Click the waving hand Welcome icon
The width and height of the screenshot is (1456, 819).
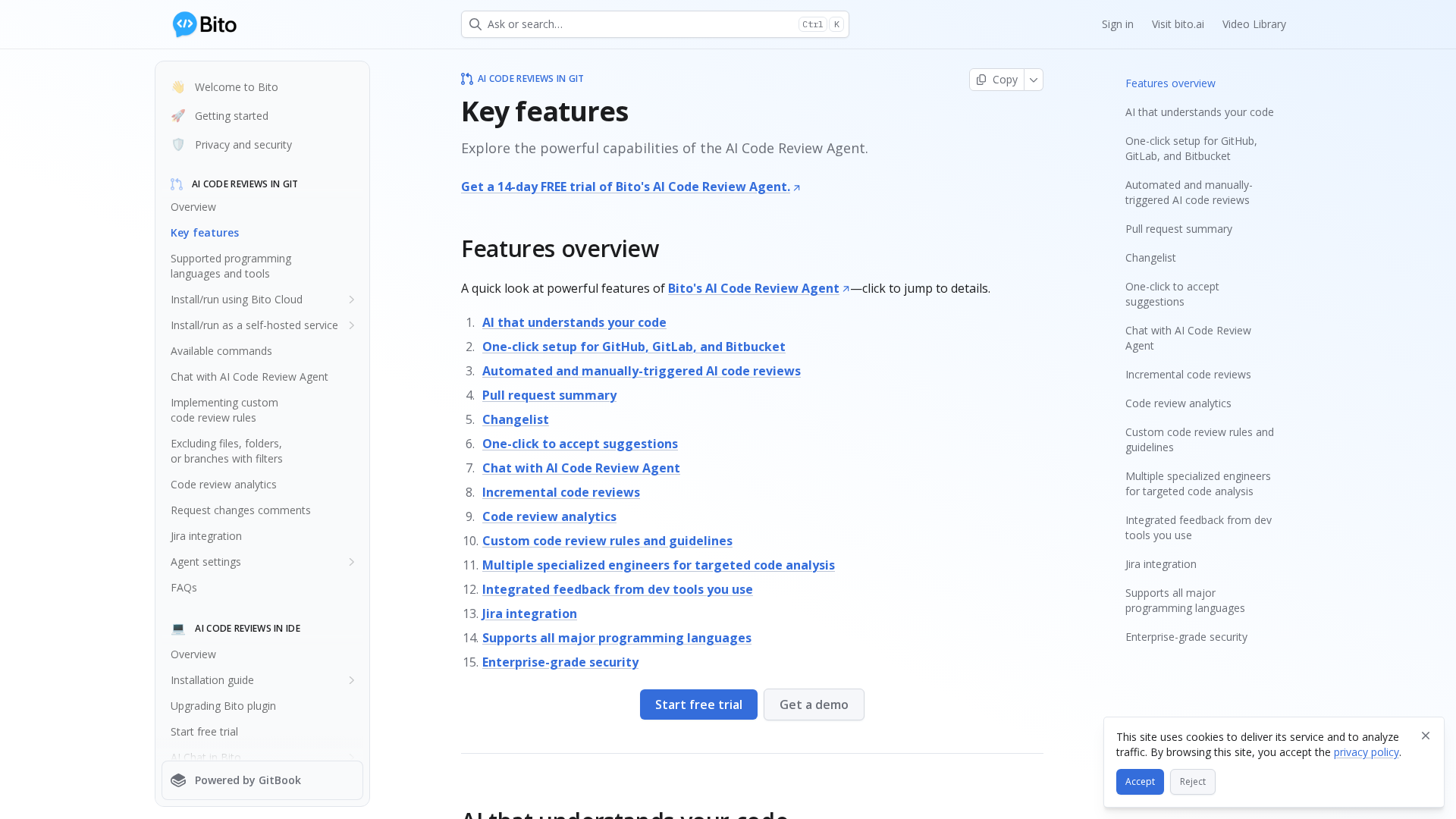[x=178, y=87]
